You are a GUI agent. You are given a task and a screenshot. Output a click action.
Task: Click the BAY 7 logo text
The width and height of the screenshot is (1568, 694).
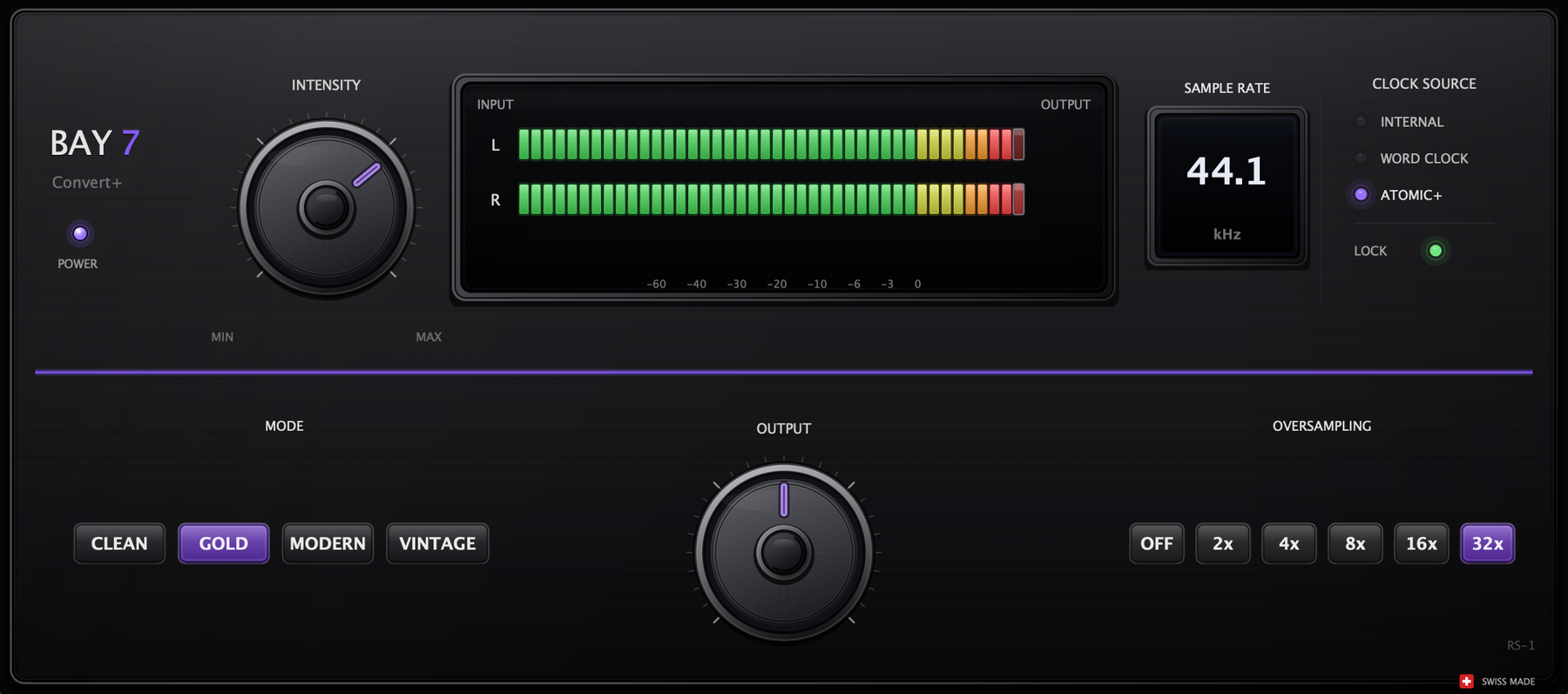point(95,143)
